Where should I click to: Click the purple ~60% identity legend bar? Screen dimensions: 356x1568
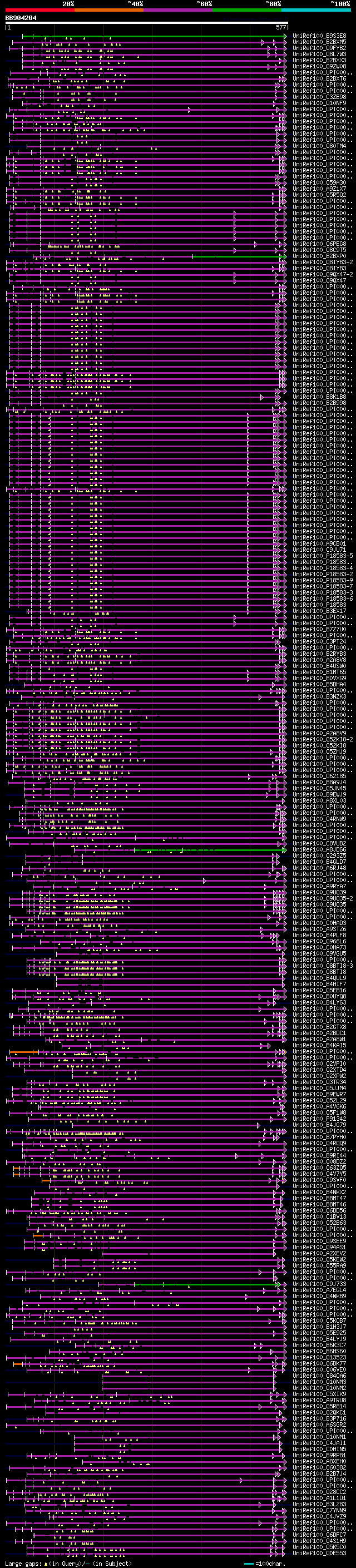click(x=179, y=10)
